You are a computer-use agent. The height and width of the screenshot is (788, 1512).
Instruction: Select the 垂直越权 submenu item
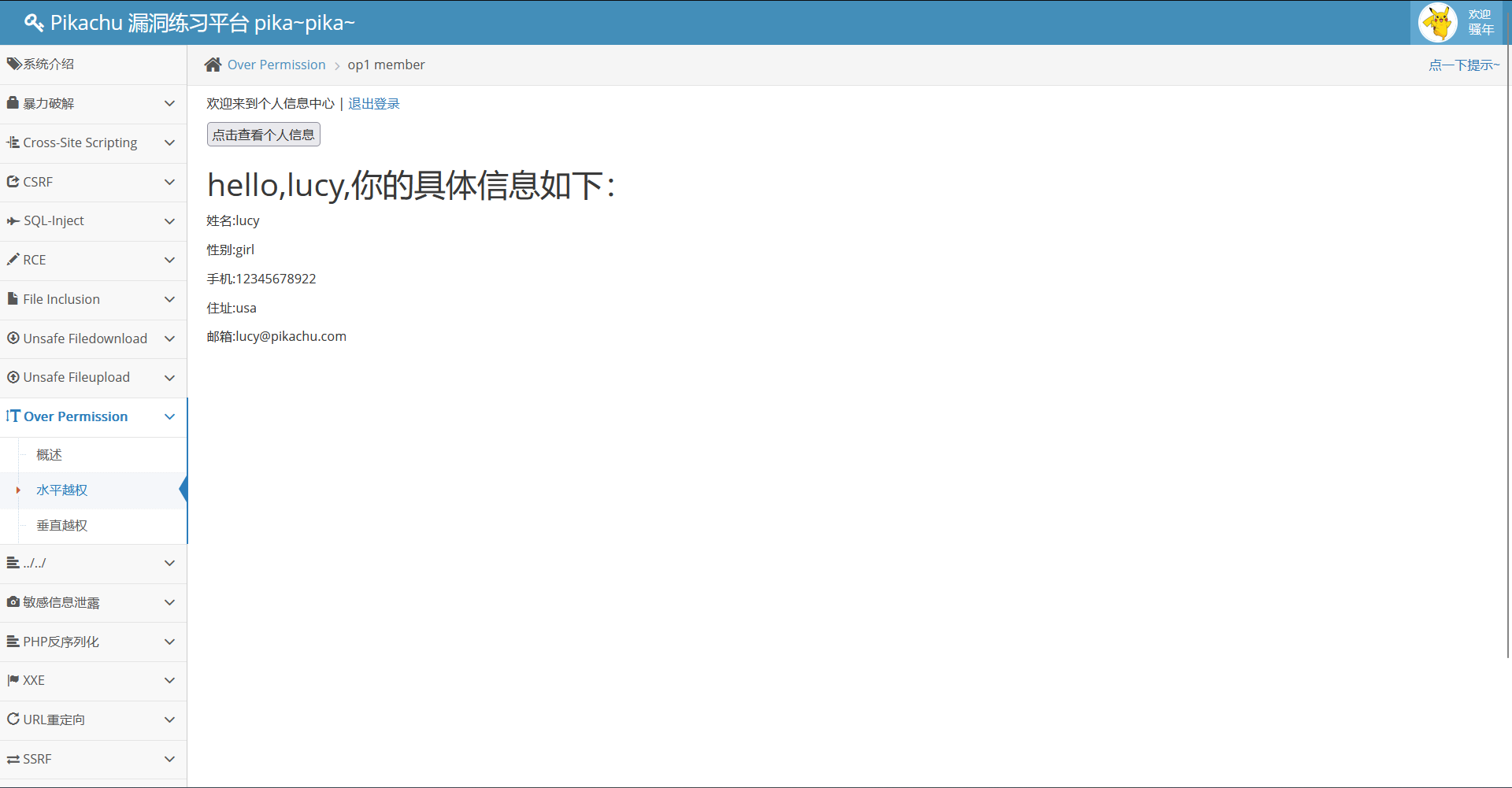click(x=61, y=525)
